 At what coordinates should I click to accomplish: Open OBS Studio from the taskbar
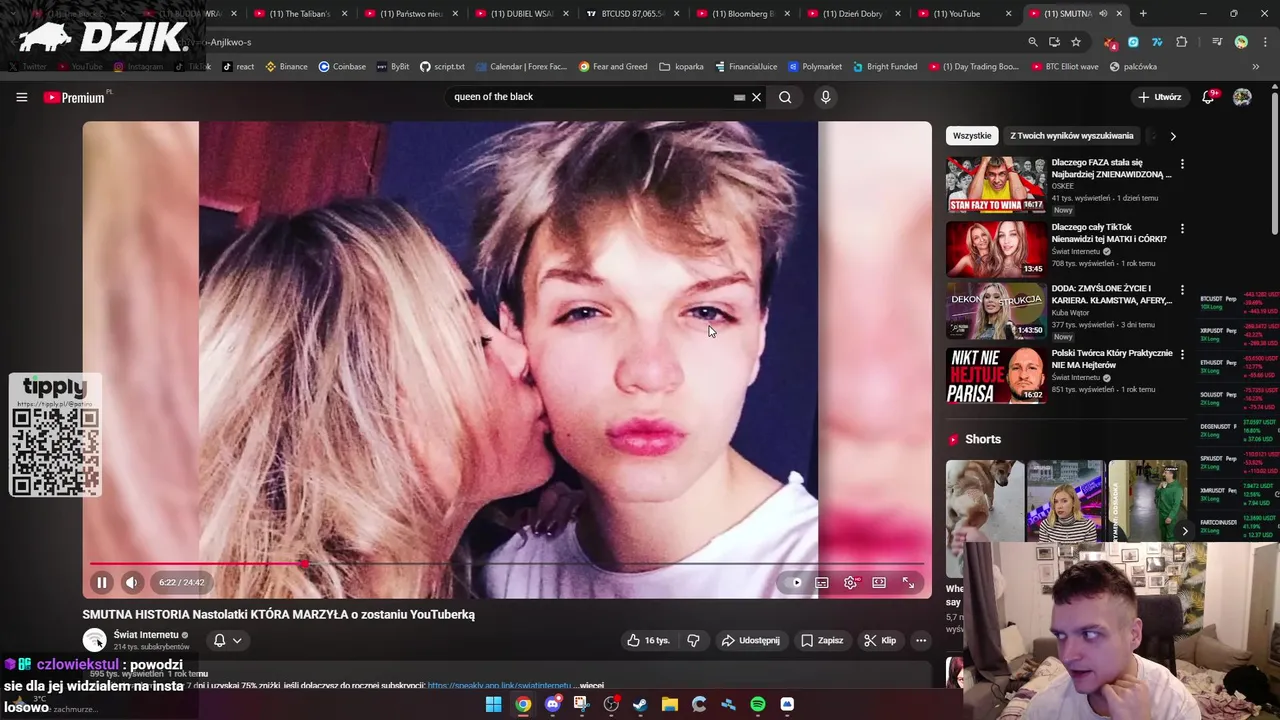click(x=611, y=704)
